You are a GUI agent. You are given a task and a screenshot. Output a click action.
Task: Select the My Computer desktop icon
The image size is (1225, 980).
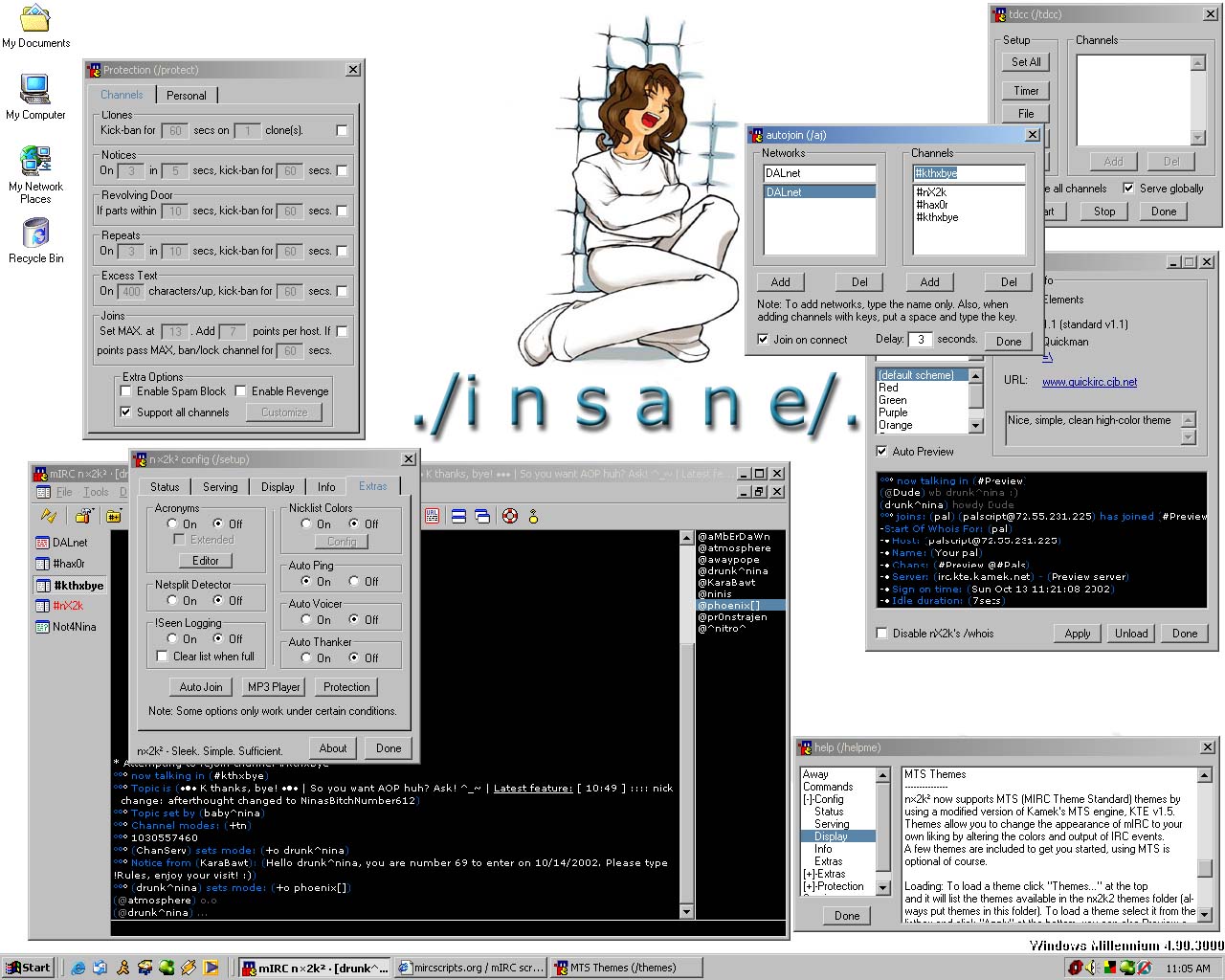(x=35, y=97)
